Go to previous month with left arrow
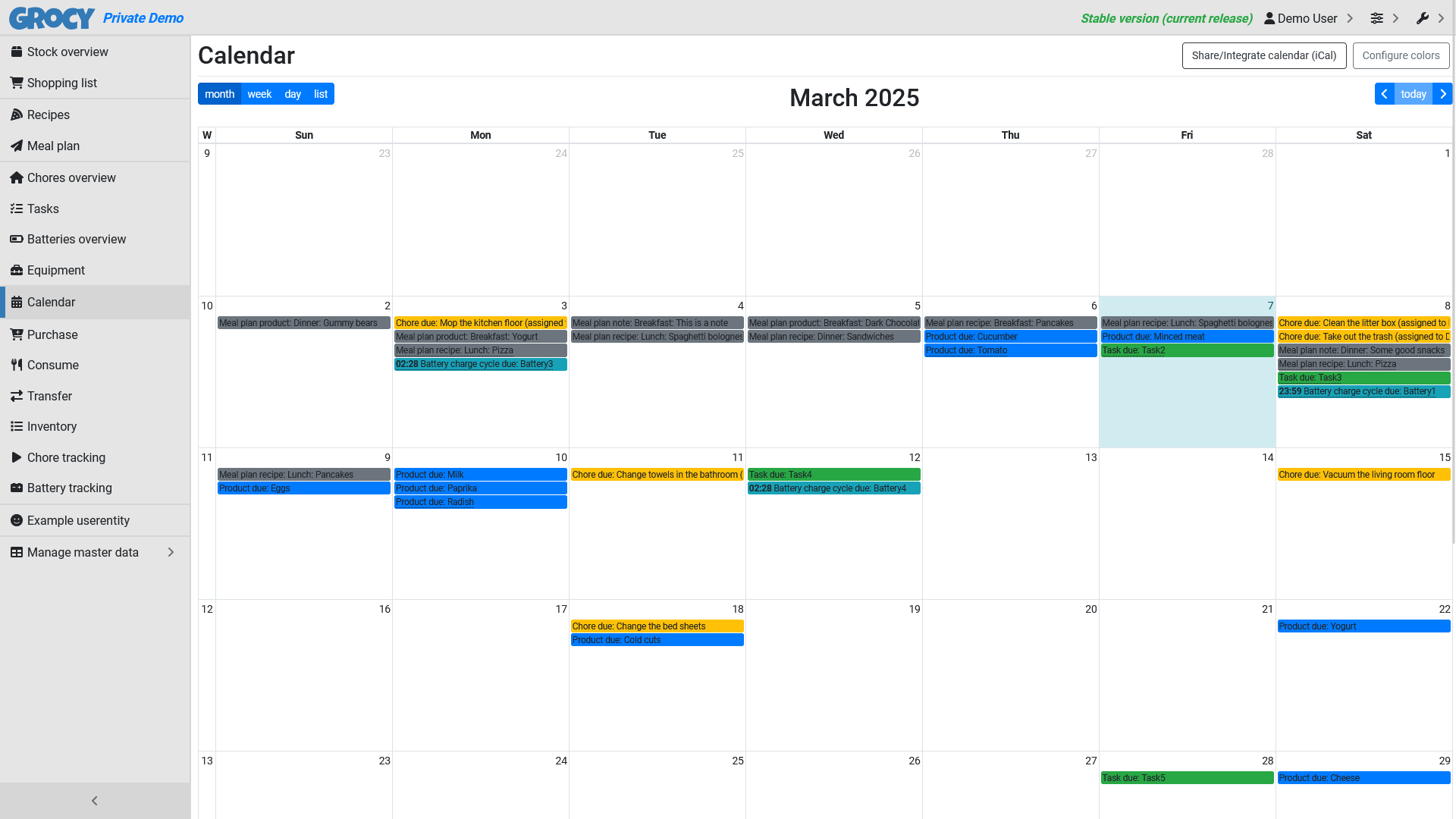Screen dimensions: 1456x819 [x=1385, y=94]
